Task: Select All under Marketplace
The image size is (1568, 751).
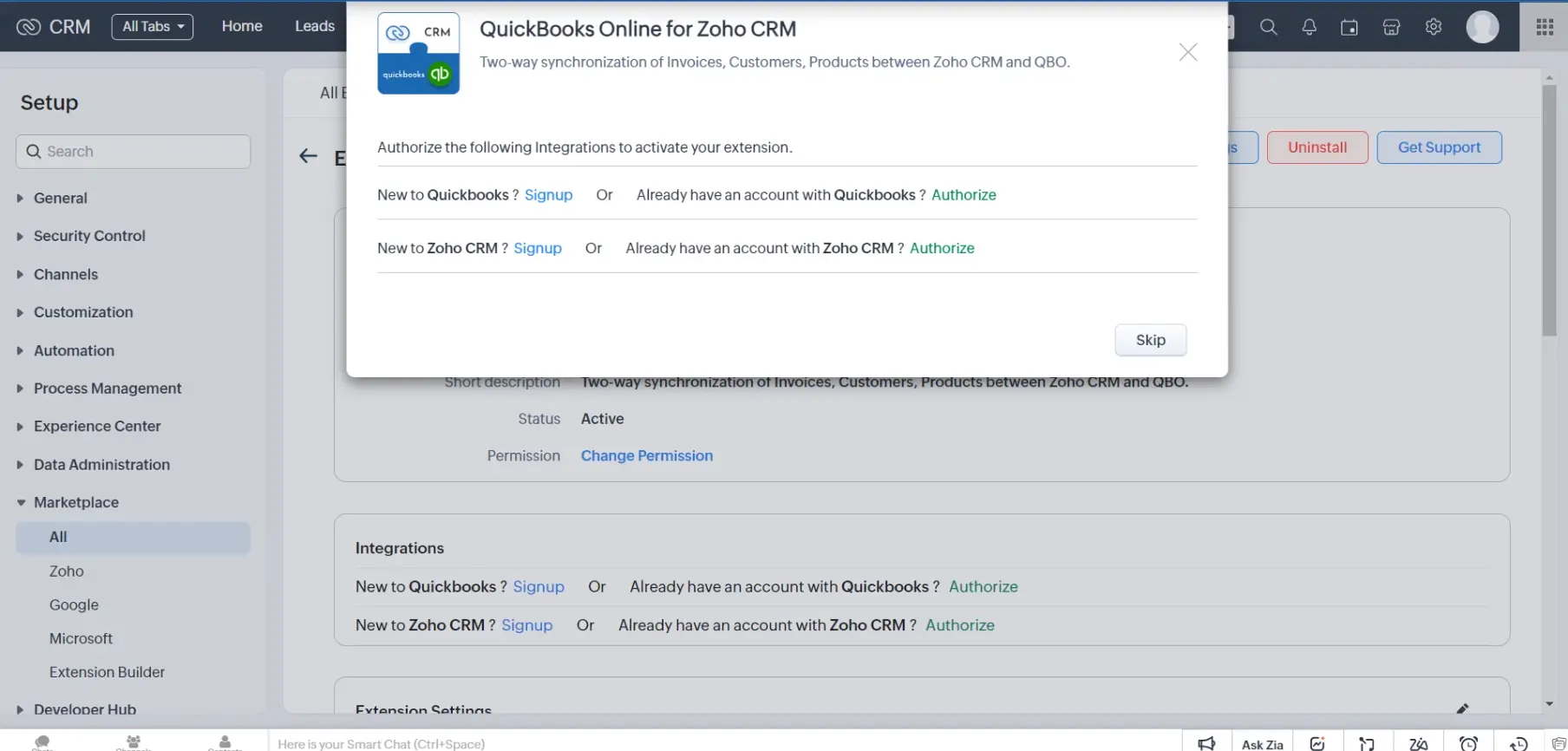Action: point(134,537)
